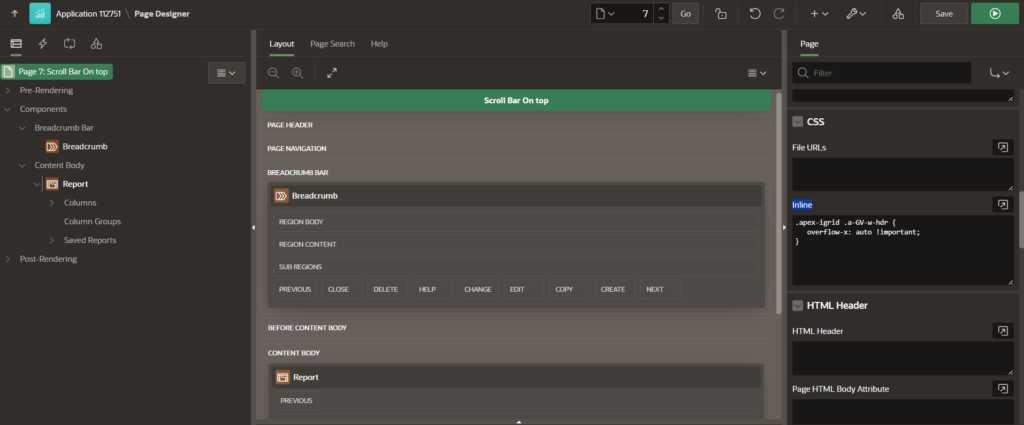Screen dimensions: 1024x425
Task: Click the page lock icon in toolbar
Action: click(x=720, y=14)
